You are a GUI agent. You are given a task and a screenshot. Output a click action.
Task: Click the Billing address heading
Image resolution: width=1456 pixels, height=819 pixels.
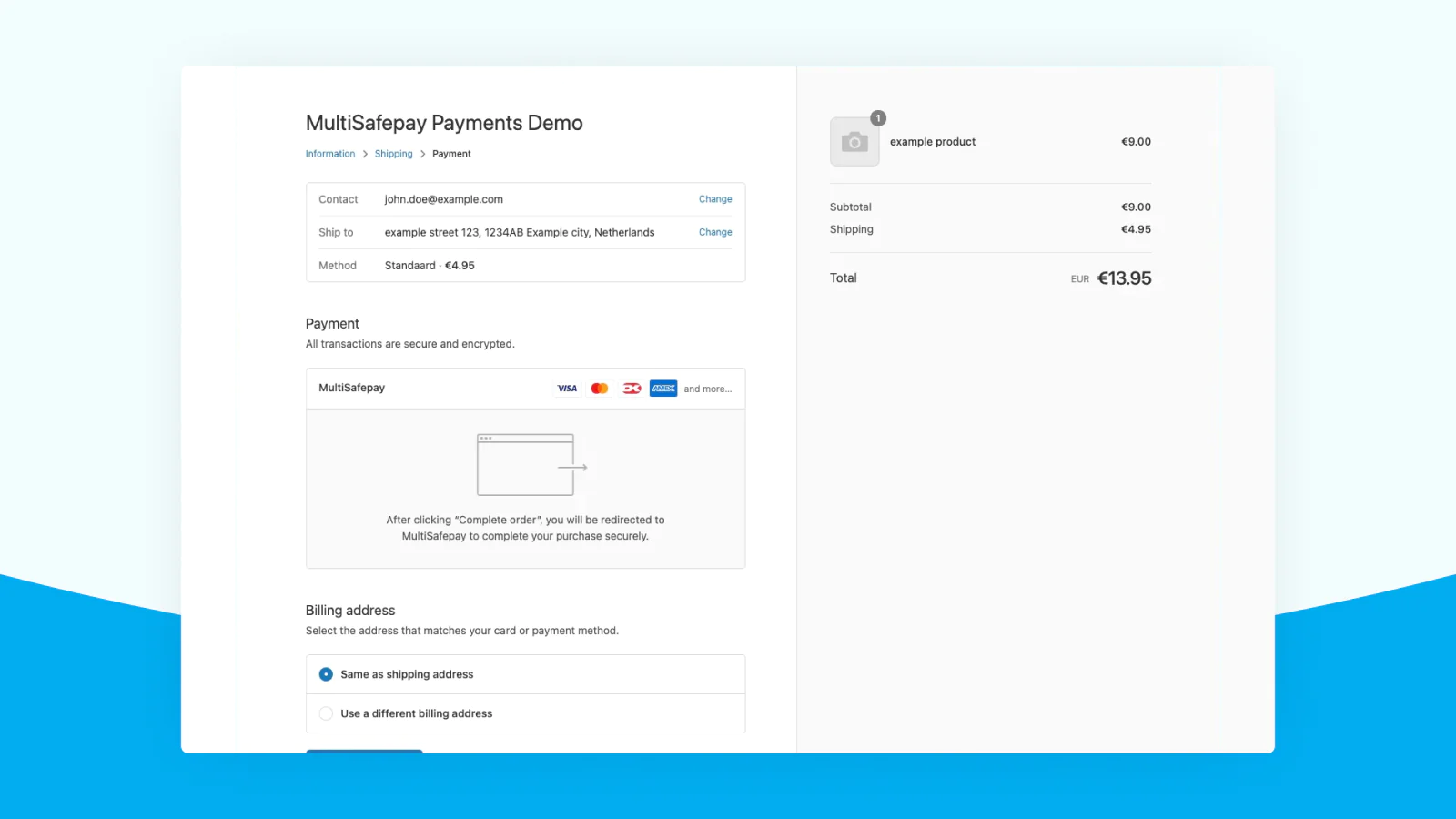(x=350, y=611)
